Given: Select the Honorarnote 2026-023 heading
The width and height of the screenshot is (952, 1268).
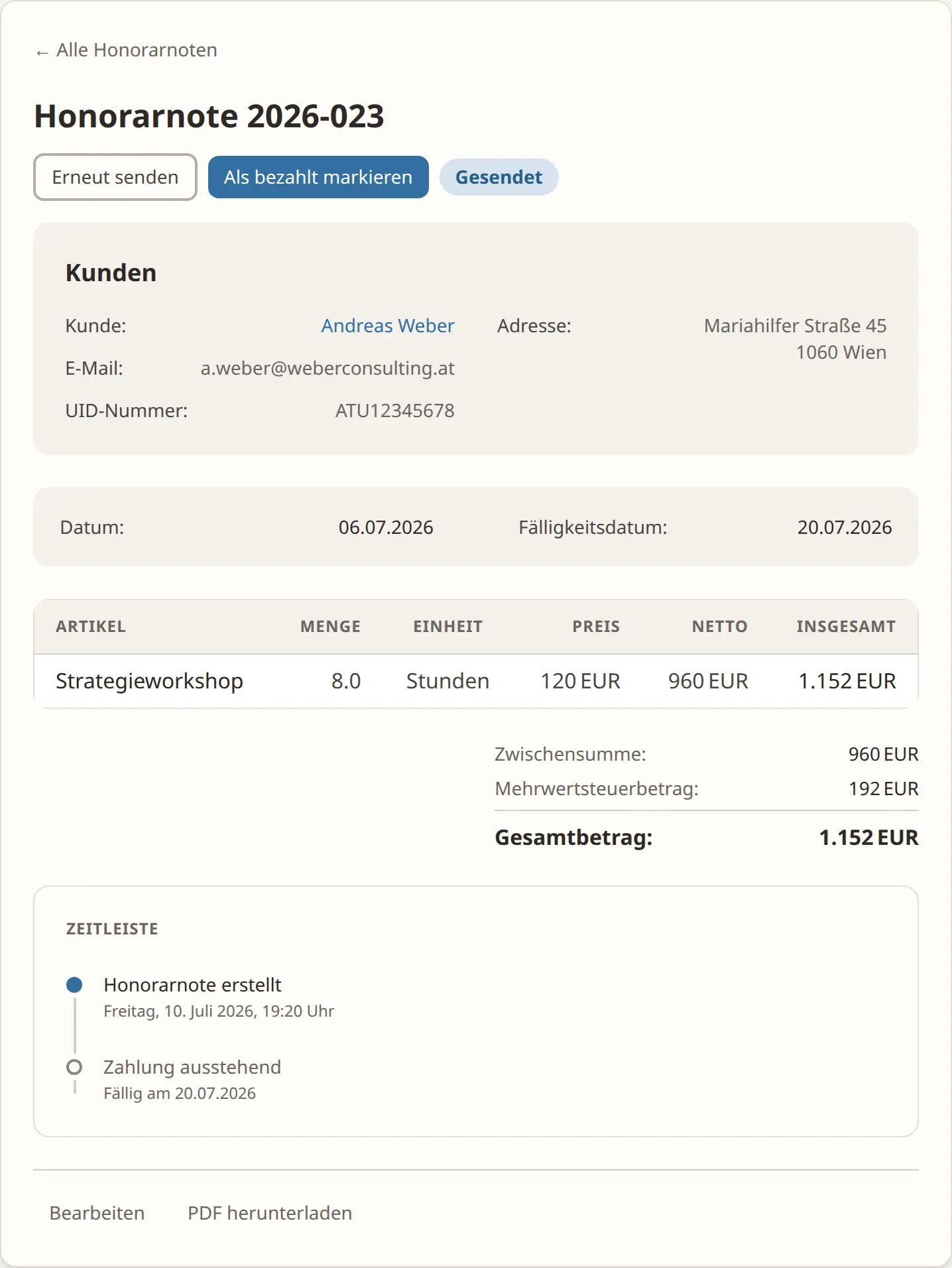Looking at the screenshot, I should point(209,116).
